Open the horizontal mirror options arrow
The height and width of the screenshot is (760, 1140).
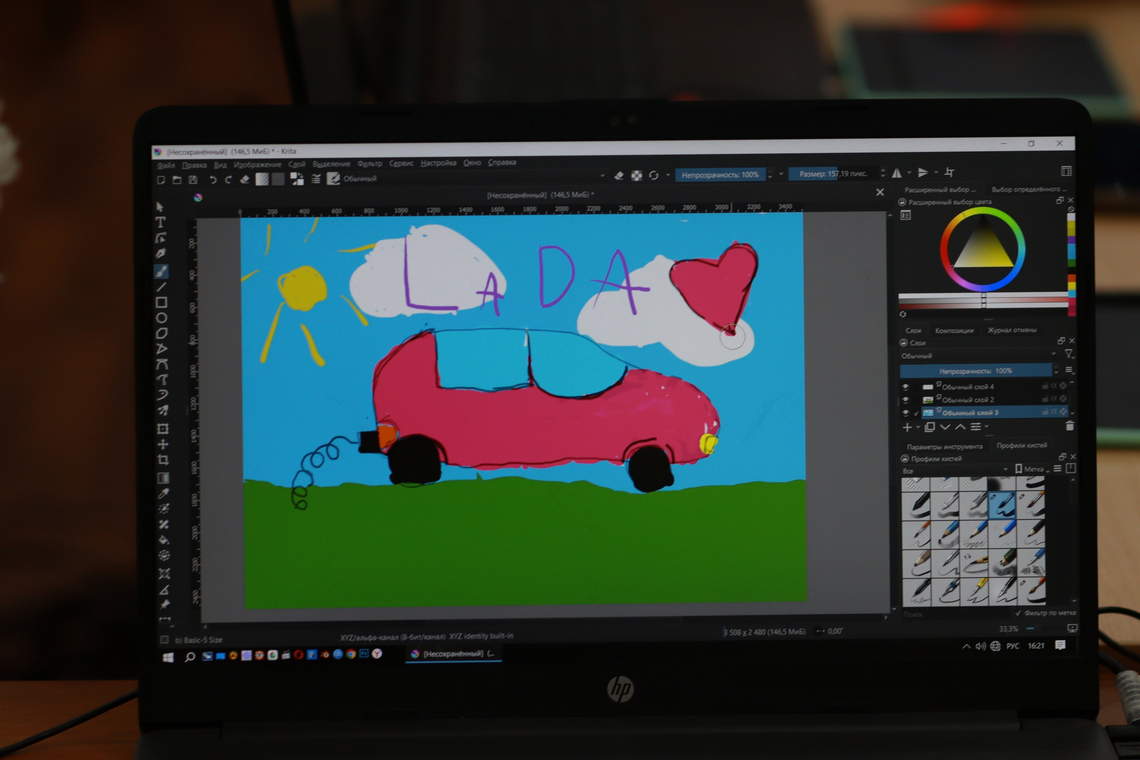coord(909,173)
